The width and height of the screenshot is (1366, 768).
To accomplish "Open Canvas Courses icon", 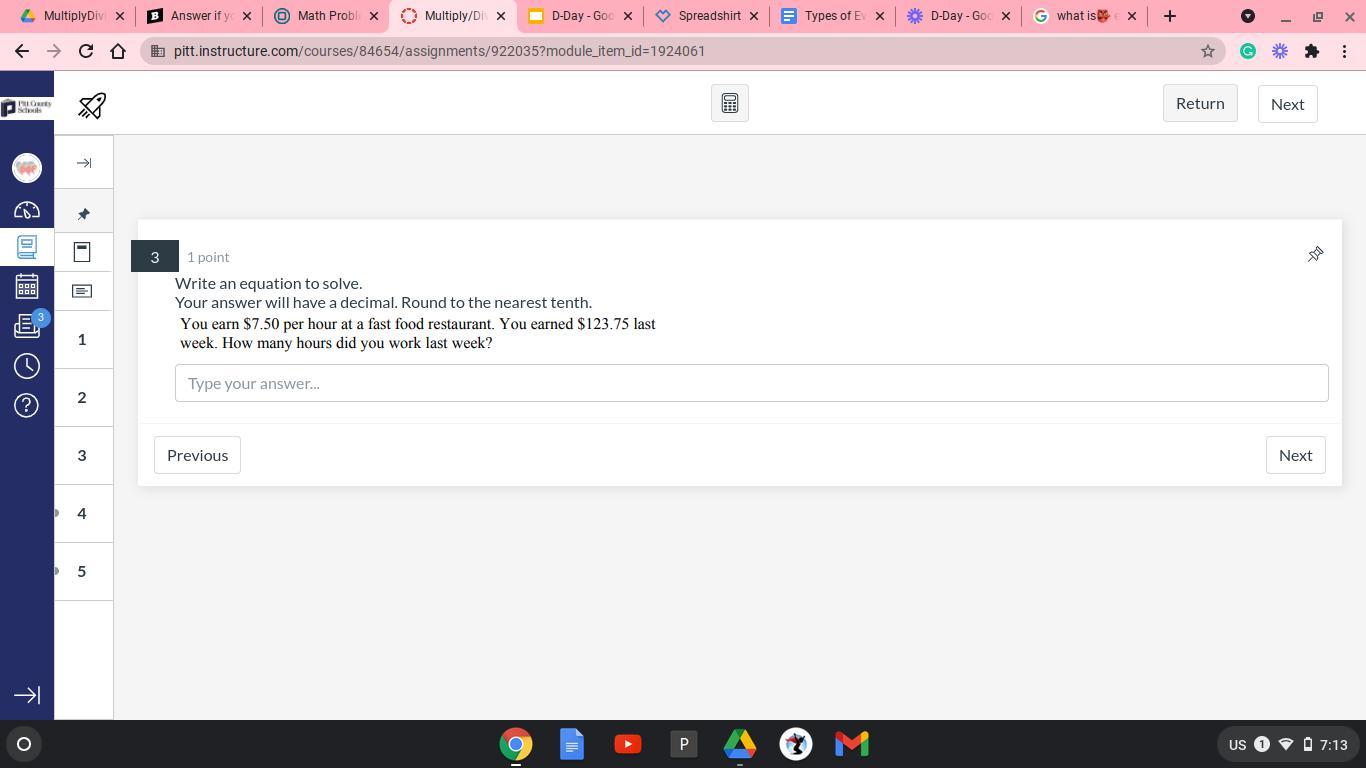I will [x=27, y=247].
